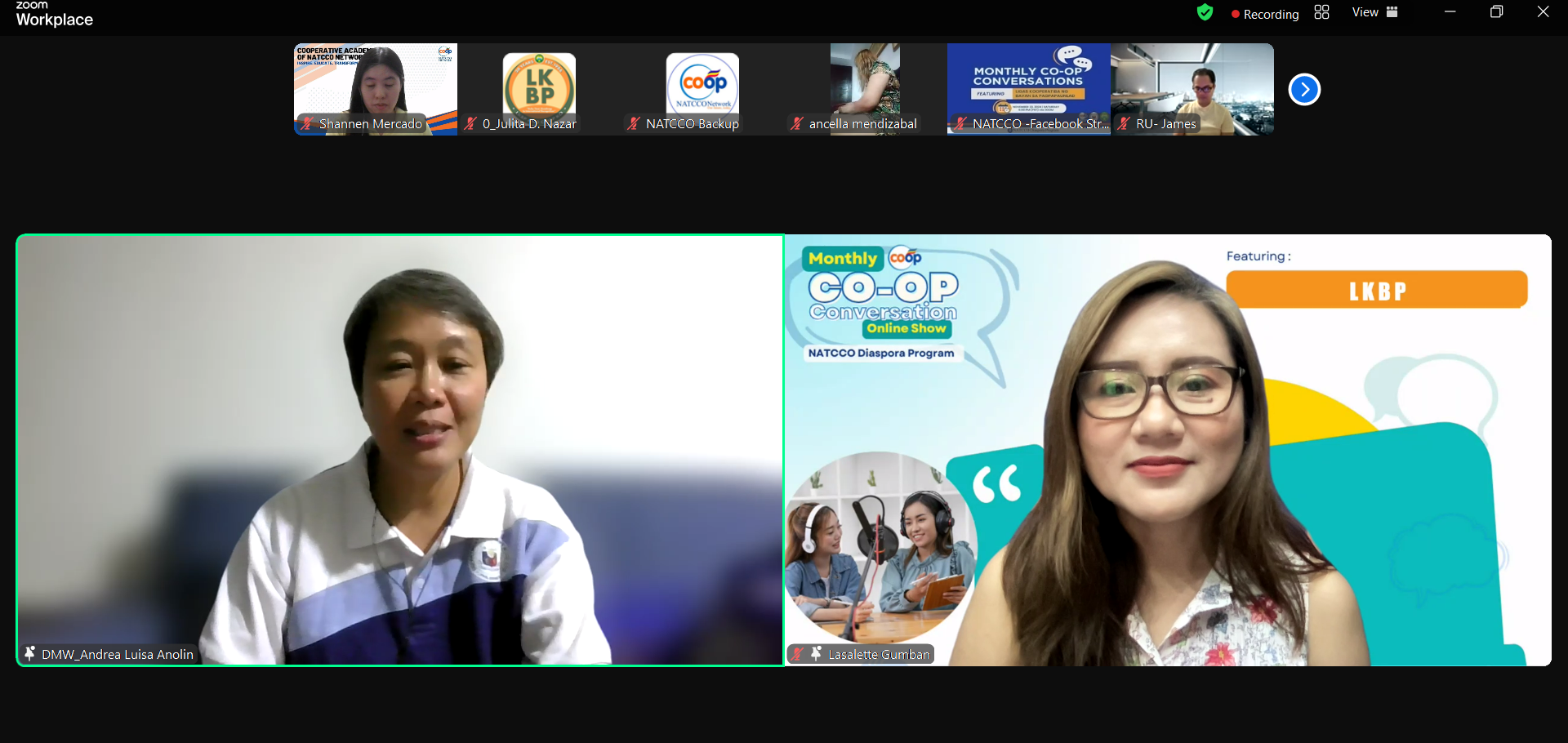Close the Zoom meeting window

point(1543,12)
